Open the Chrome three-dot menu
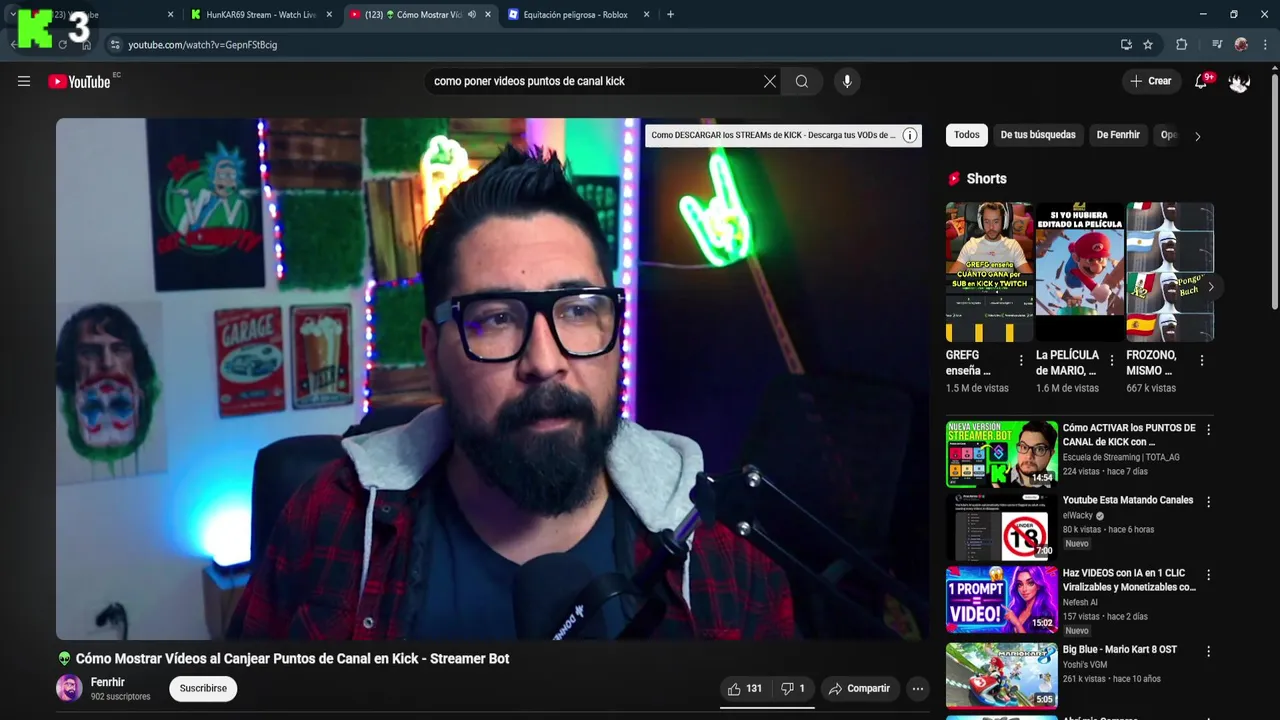 tap(1265, 45)
